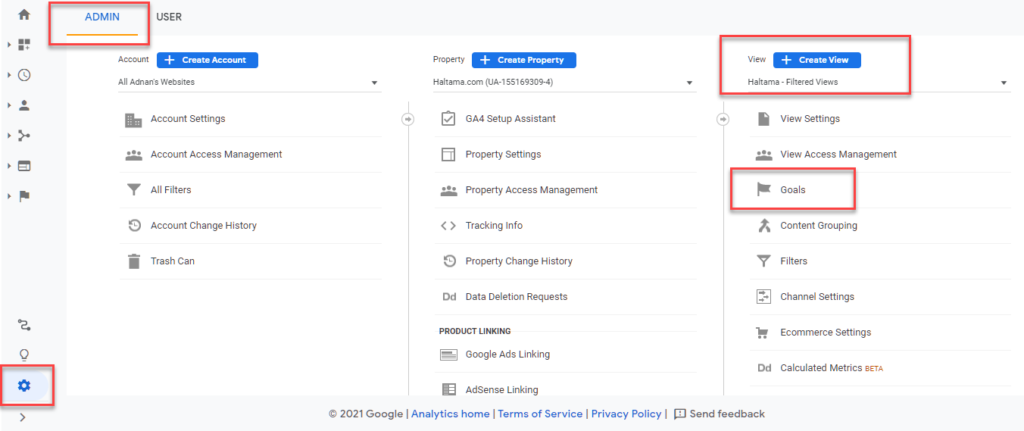Open the Analytics home link
The width and height of the screenshot is (1024, 431).
(x=450, y=414)
